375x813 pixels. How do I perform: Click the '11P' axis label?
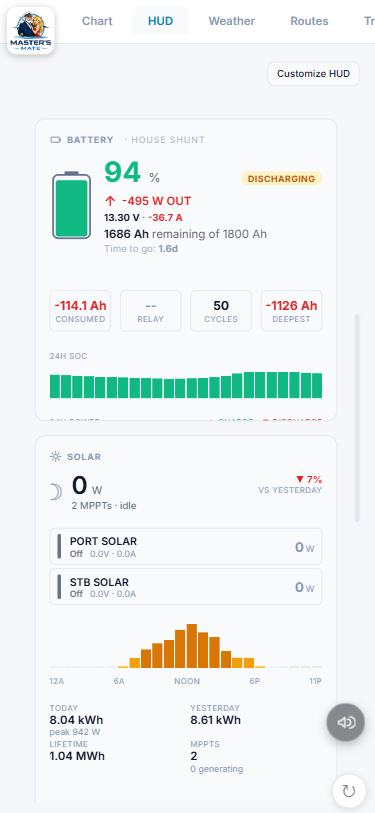click(315, 681)
